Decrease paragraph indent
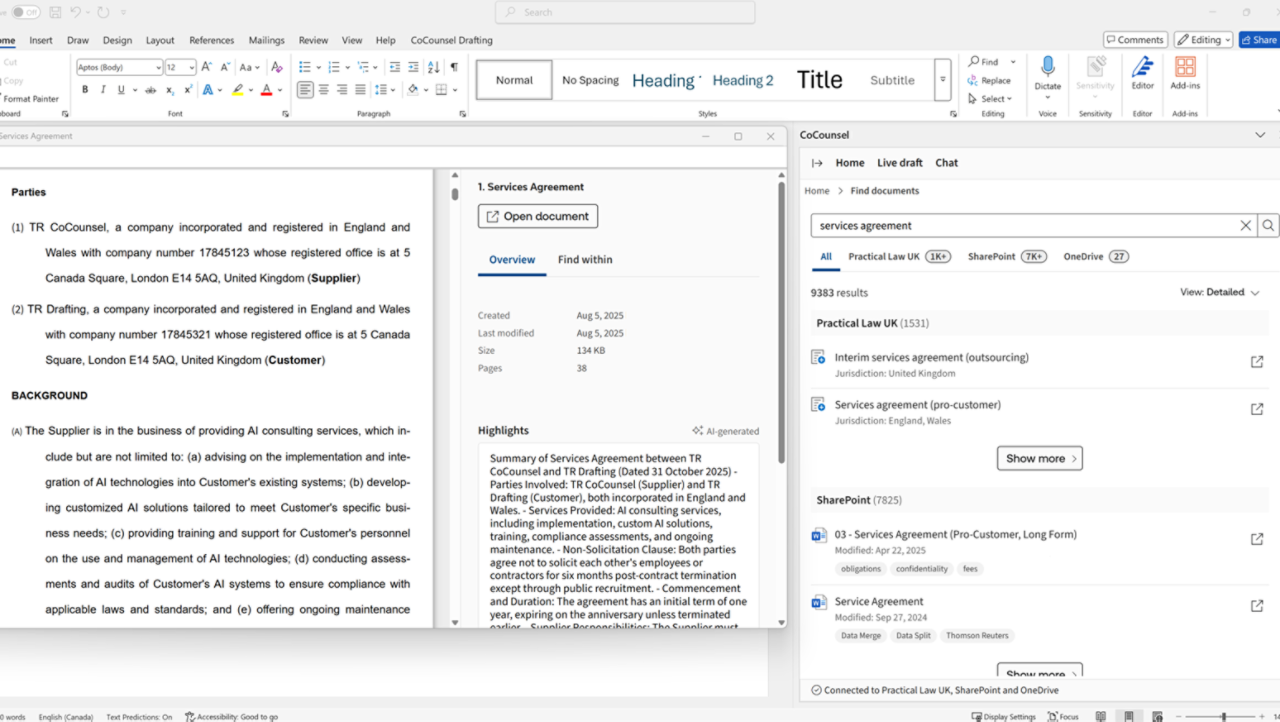The width and height of the screenshot is (1280, 722). (x=395, y=67)
